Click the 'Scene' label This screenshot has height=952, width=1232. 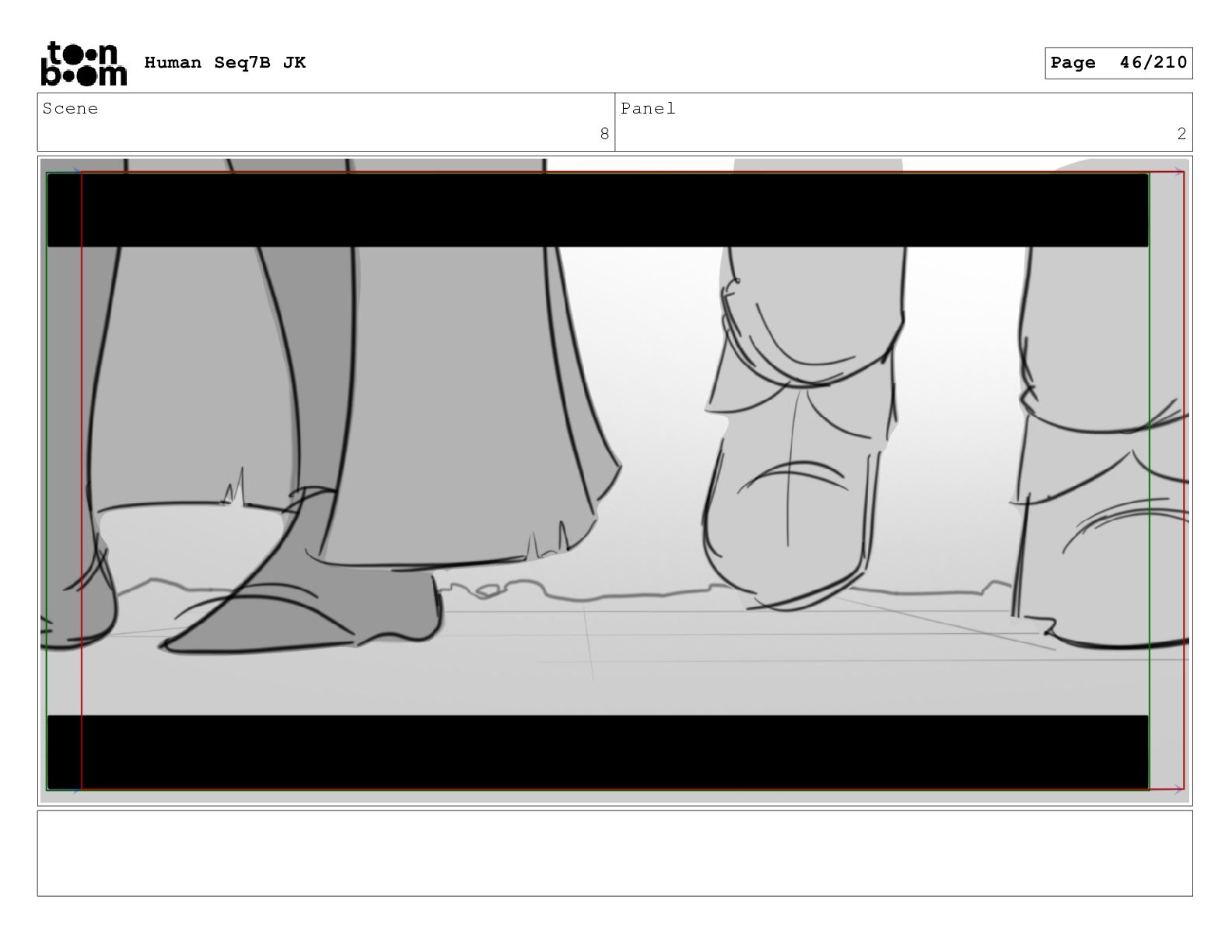click(71, 109)
